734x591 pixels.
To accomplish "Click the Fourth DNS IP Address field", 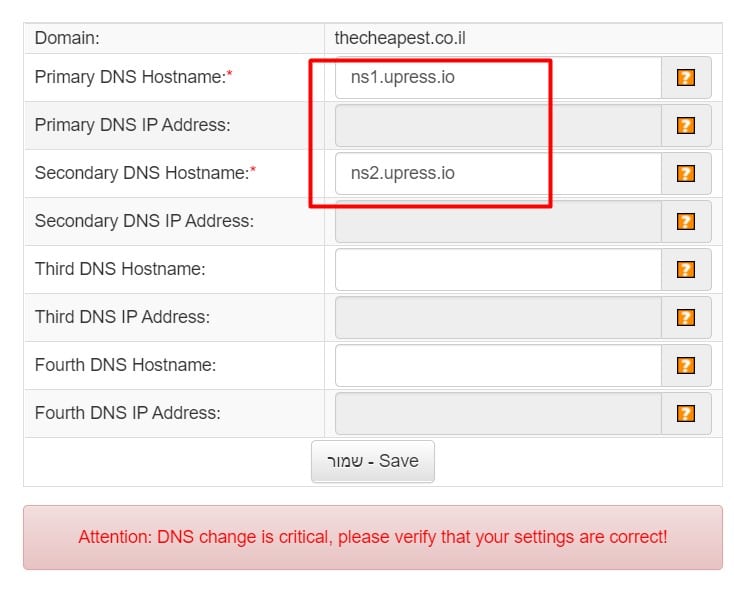I will click(498, 413).
